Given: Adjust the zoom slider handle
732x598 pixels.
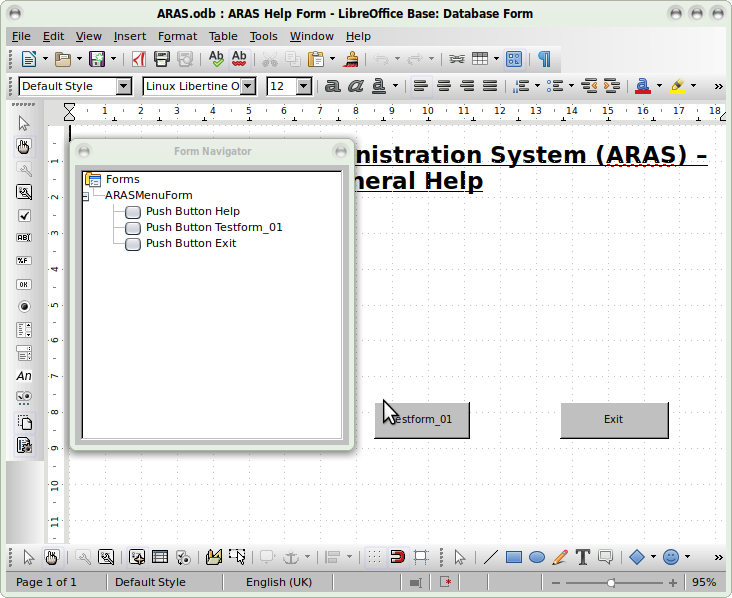Looking at the screenshot, I should coord(611,583).
